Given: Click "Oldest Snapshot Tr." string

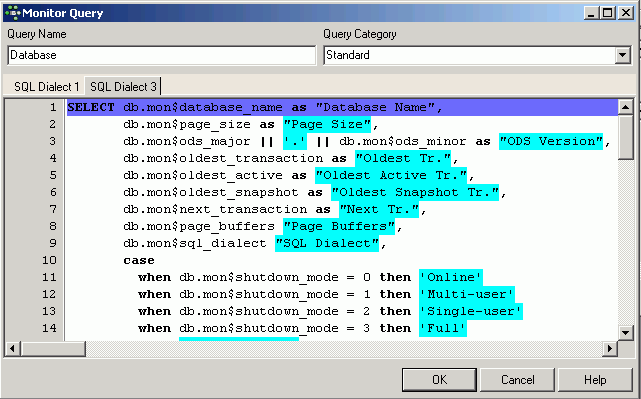Looking at the screenshot, I should click(415, 192).
